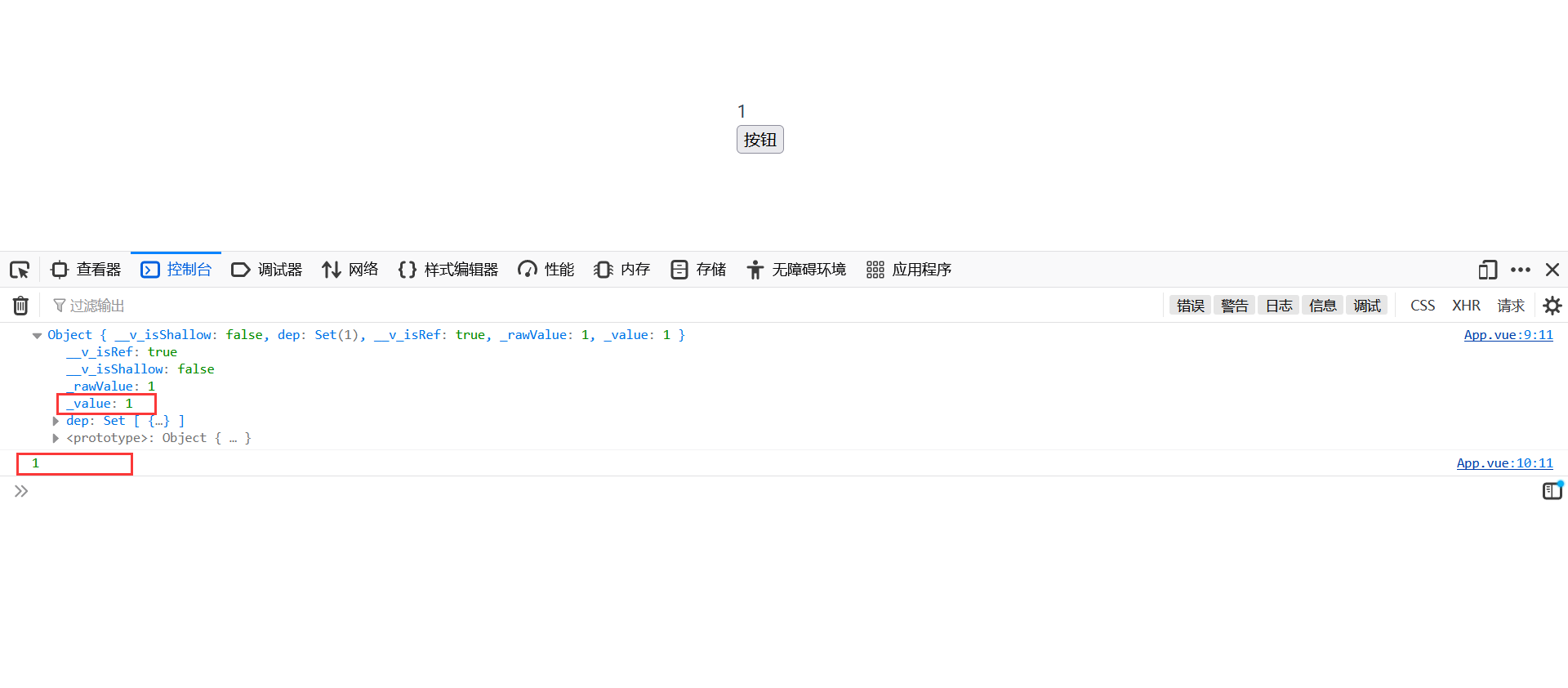Click the _value: 1 property row

pos(100,404)
